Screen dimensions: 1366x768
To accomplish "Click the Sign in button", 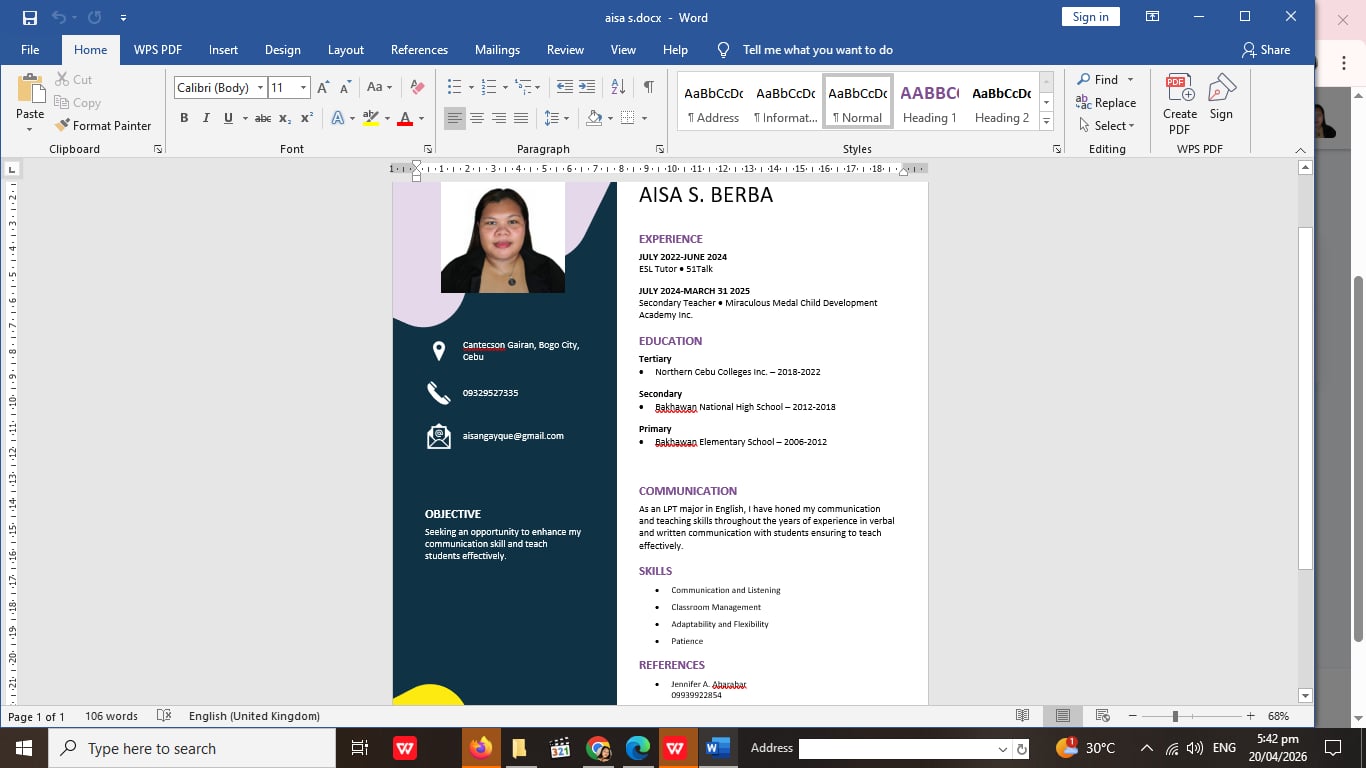I will point(1090,17).
